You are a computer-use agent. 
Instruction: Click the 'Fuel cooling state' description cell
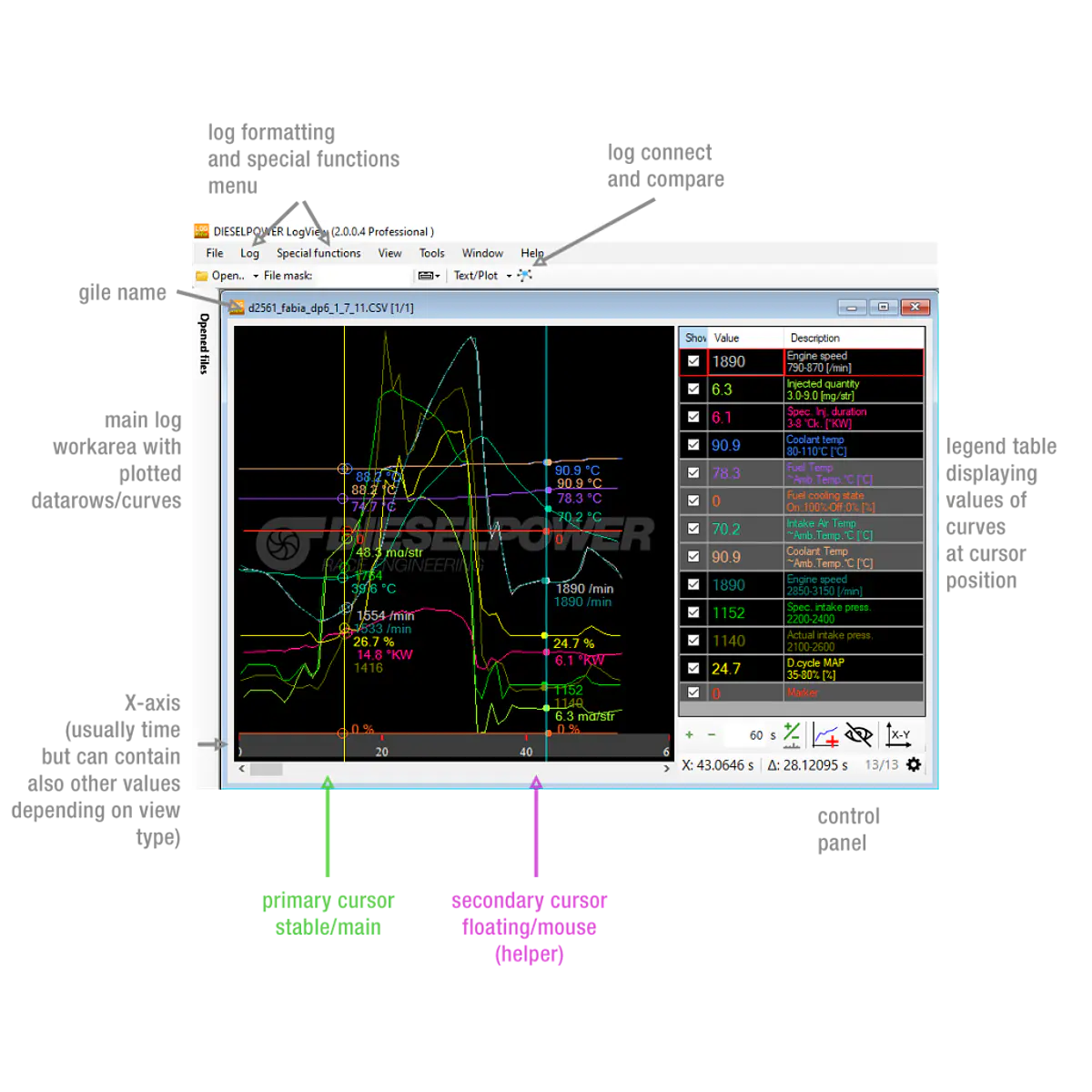pos(854,500)
